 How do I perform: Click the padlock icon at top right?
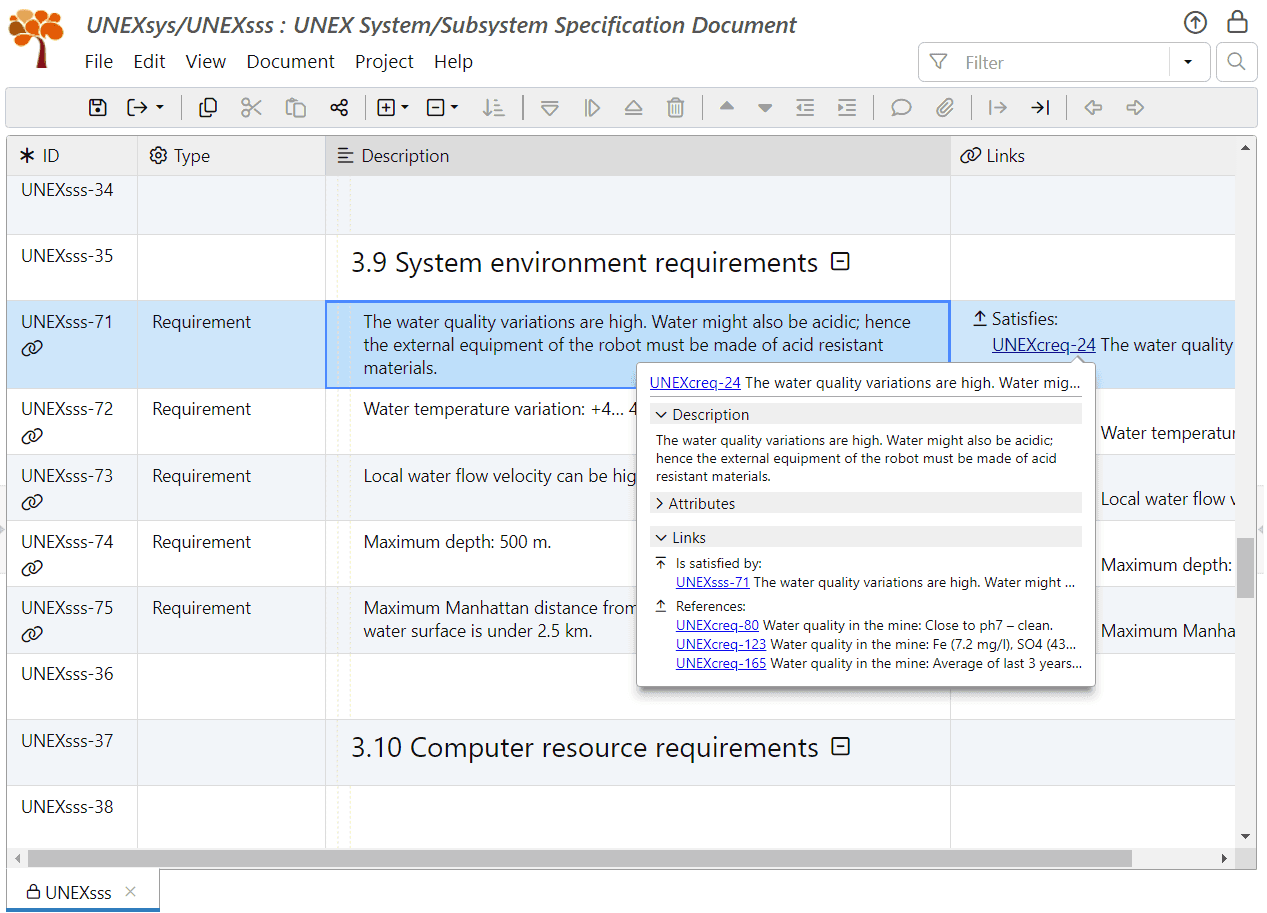click(1237, 22)
